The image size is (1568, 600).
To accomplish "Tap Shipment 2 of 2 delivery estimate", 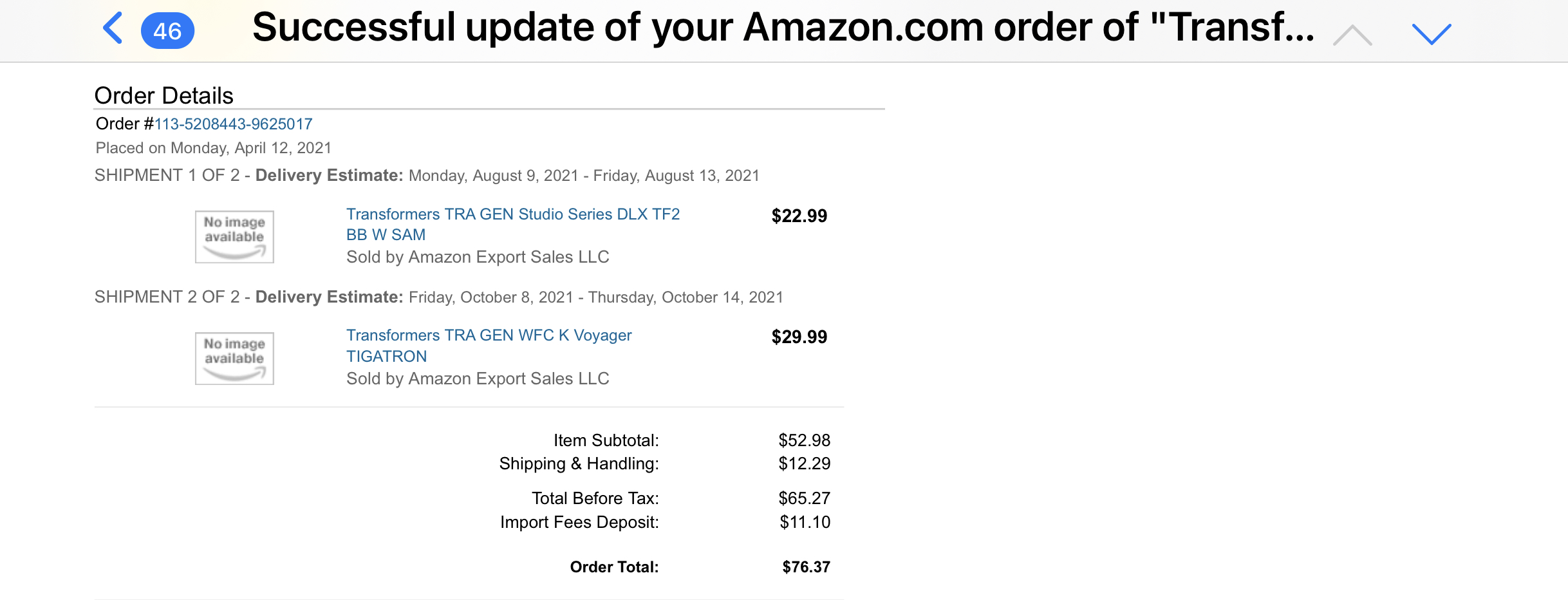I will [x=439, y=297].
